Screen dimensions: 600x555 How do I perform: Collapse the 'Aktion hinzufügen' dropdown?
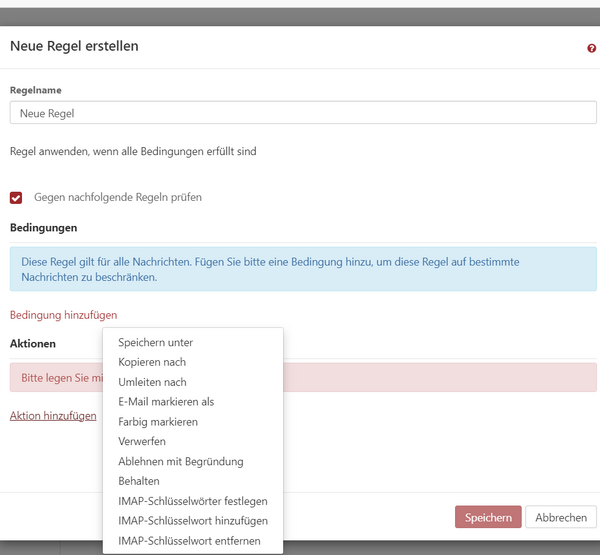point(53,416)
